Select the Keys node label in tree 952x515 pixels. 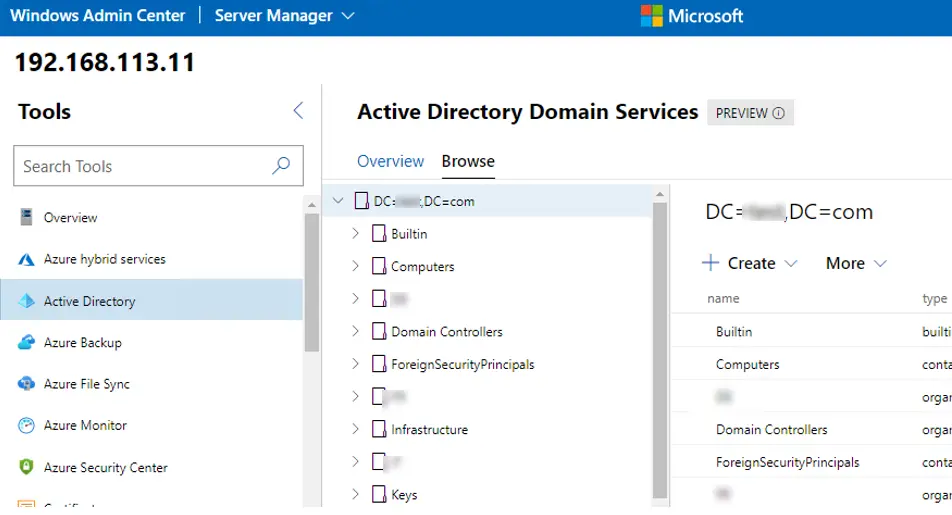coord(404,495)
